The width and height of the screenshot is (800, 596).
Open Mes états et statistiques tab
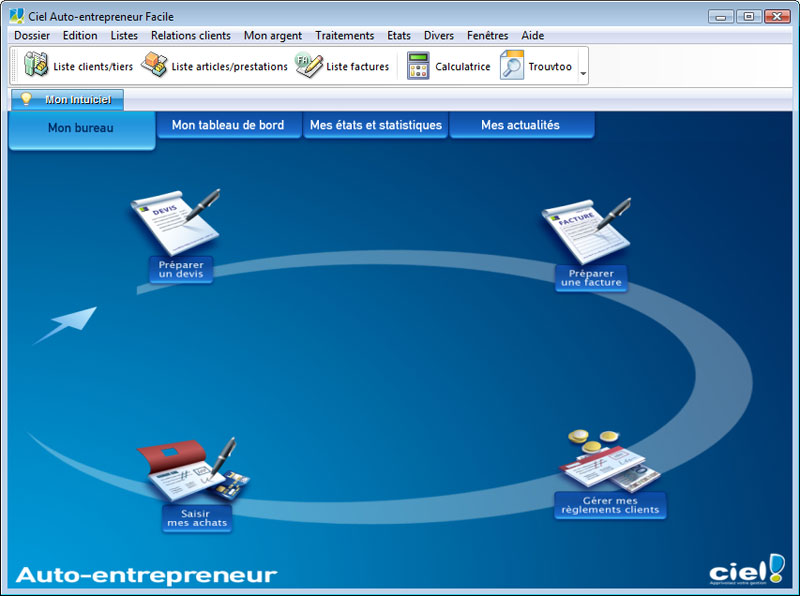pyautogui.click(x=376, y=125)
